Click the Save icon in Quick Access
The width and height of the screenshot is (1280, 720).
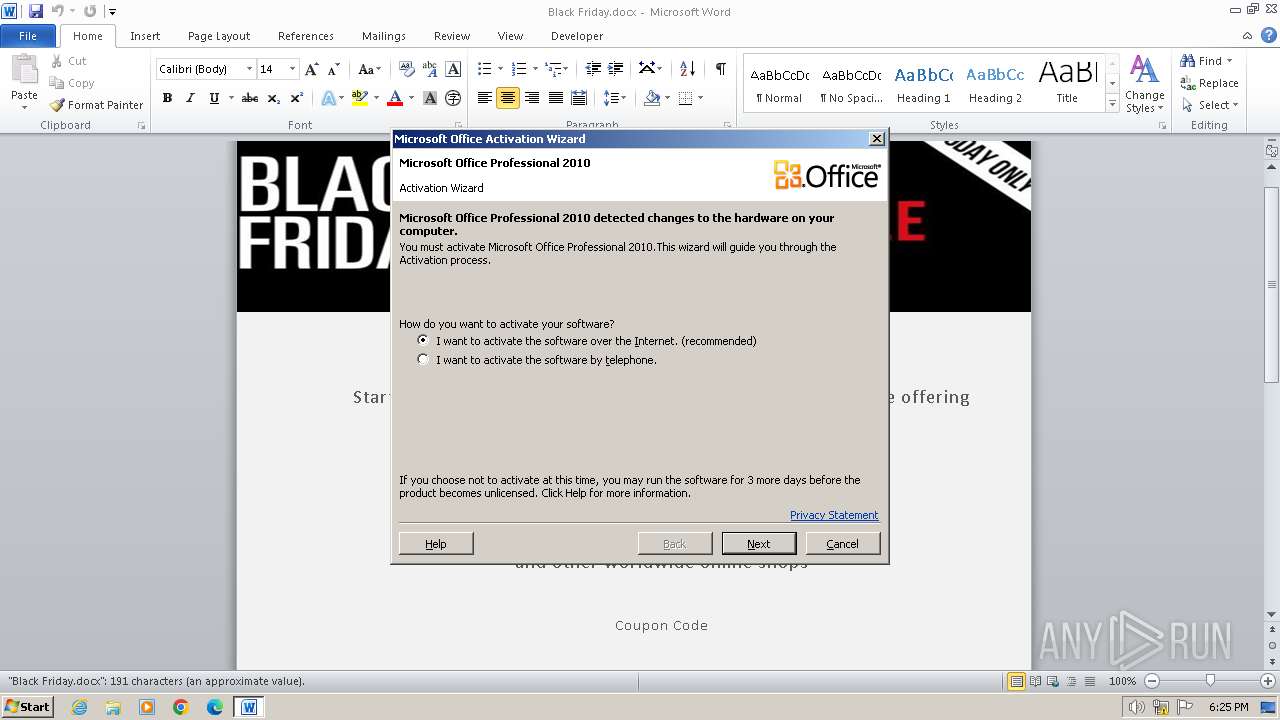36,11
